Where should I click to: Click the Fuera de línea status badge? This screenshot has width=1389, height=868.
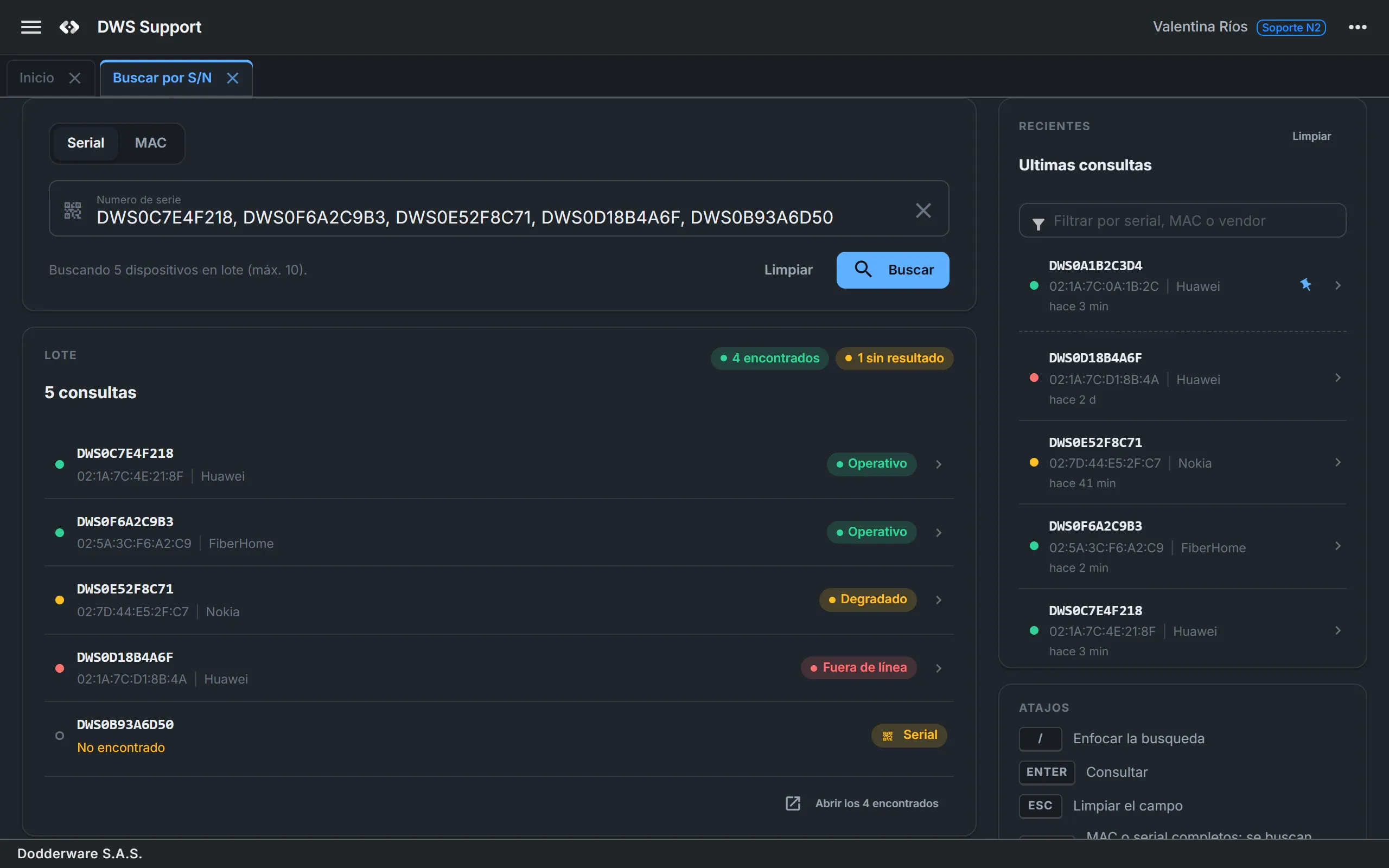859,668
